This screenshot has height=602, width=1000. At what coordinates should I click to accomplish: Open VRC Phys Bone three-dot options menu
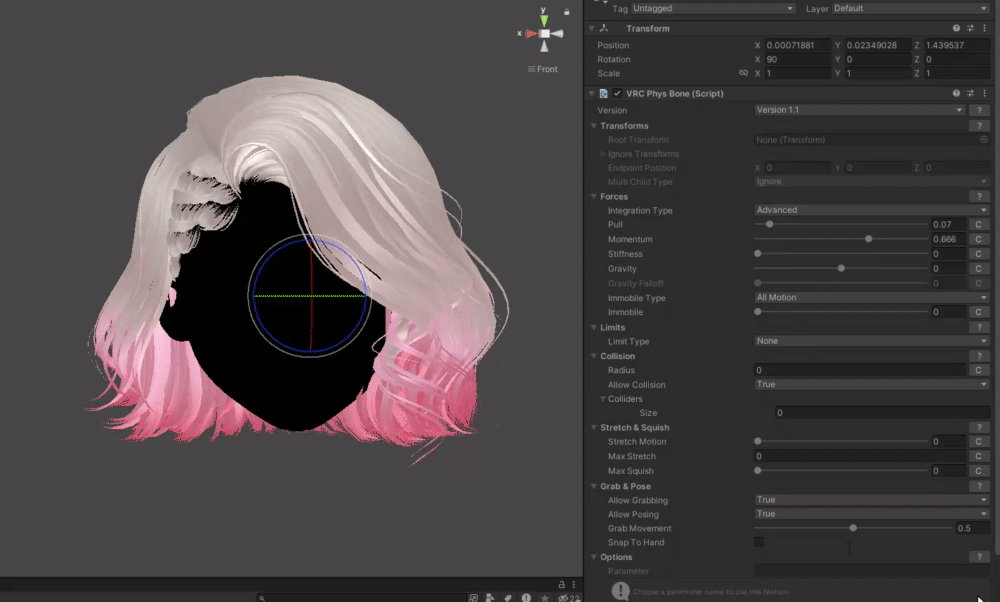tap(983, 93)
